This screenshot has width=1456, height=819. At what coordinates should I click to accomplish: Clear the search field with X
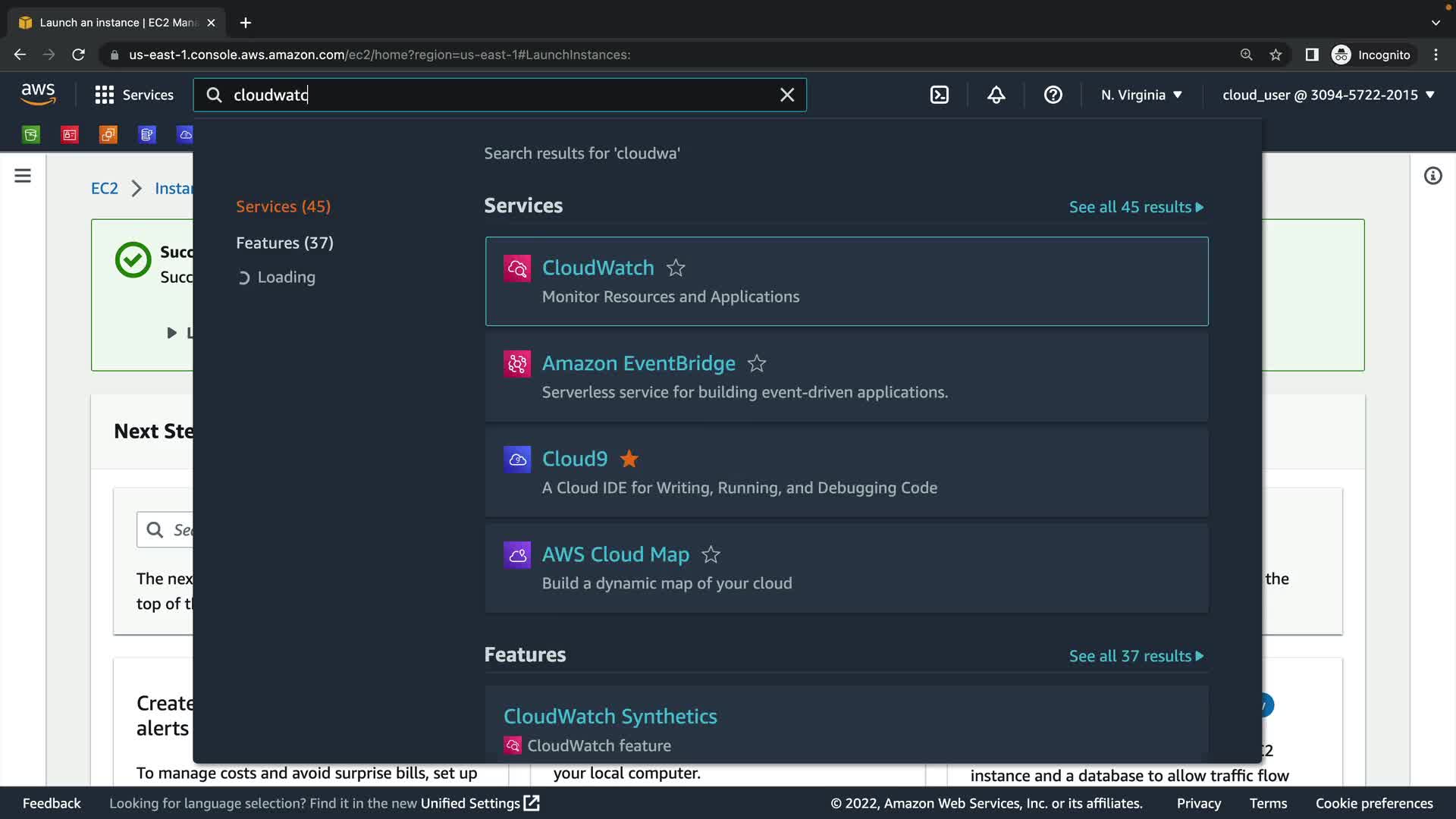[787, 95]
